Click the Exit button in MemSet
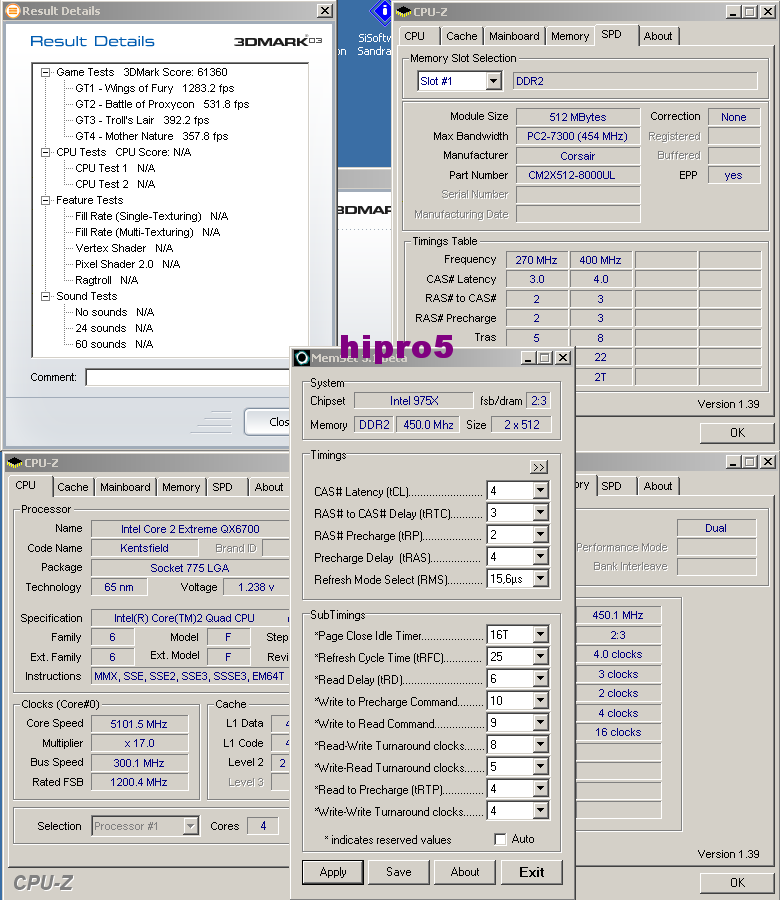Screen dimensions: 780x900 pos(531,872)
